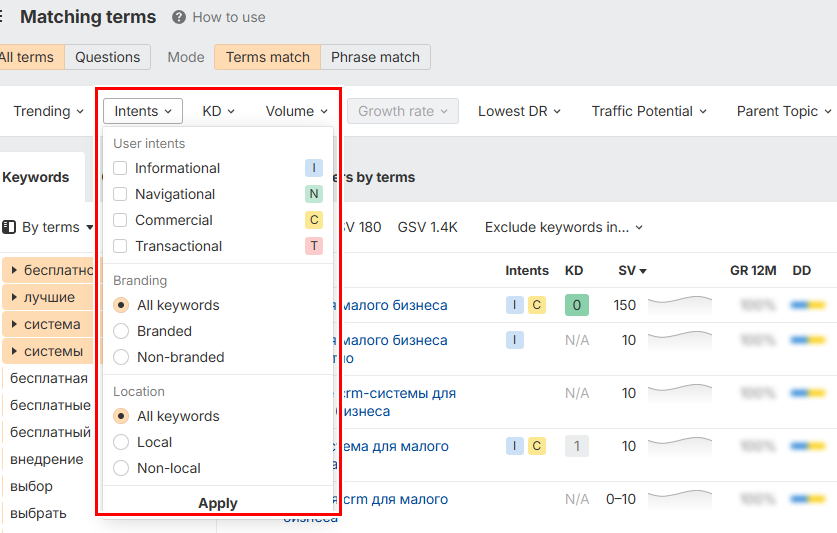Open the Lowest DR filter dropdown
The width and height of the screenshot is (837, 533).
point(519,111)
